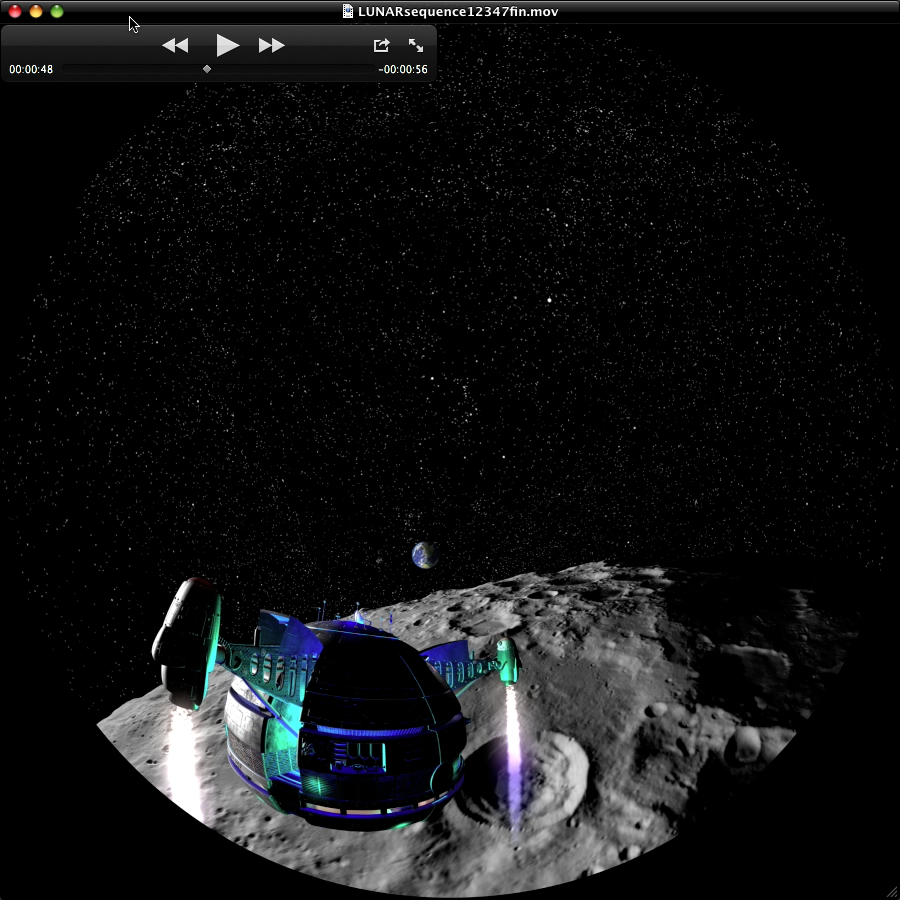Image resolution: width=900 pixels, height=900 pixels.
Task: Minimize the window with yellow button
Action: (x=36, y=11)
